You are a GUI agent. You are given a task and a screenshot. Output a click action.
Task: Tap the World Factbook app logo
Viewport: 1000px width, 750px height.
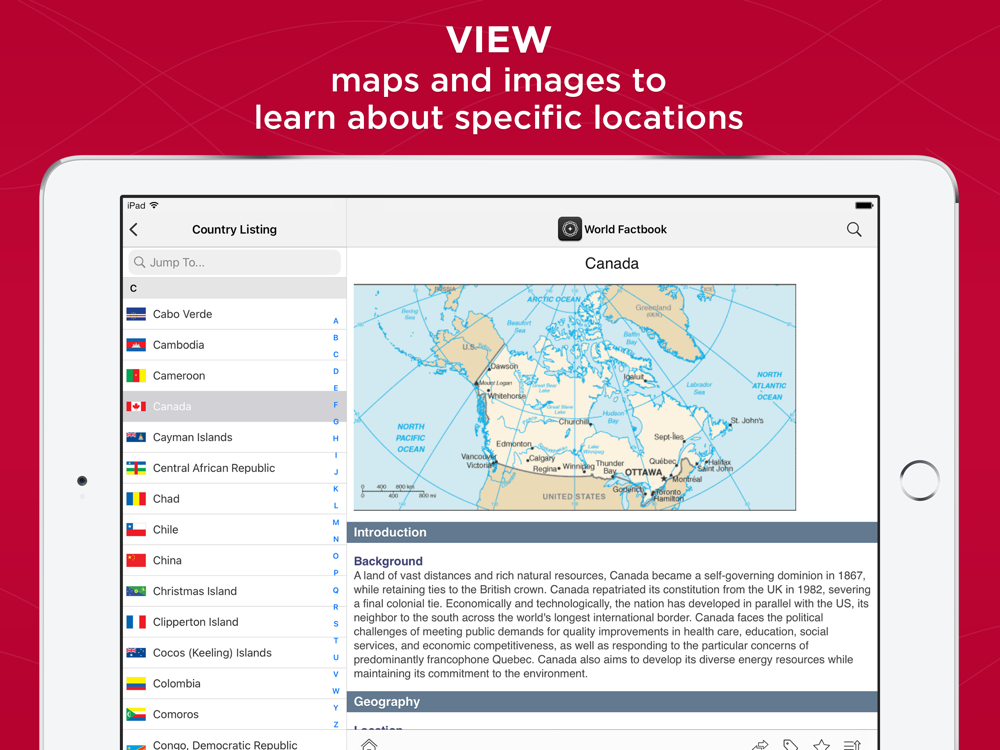570,229
